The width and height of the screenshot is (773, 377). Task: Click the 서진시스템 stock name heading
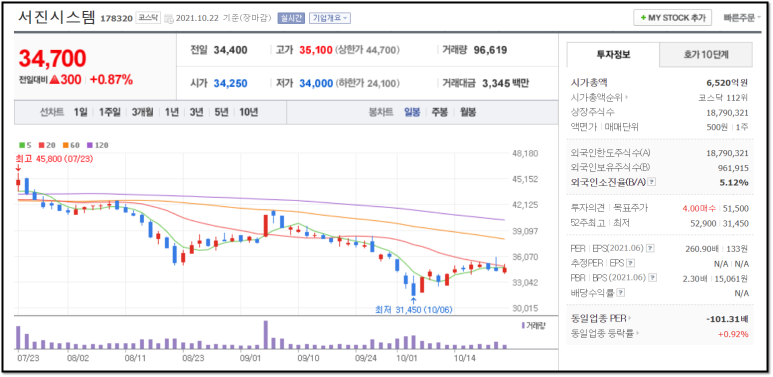pyautogui.click(x=57, y=17)
